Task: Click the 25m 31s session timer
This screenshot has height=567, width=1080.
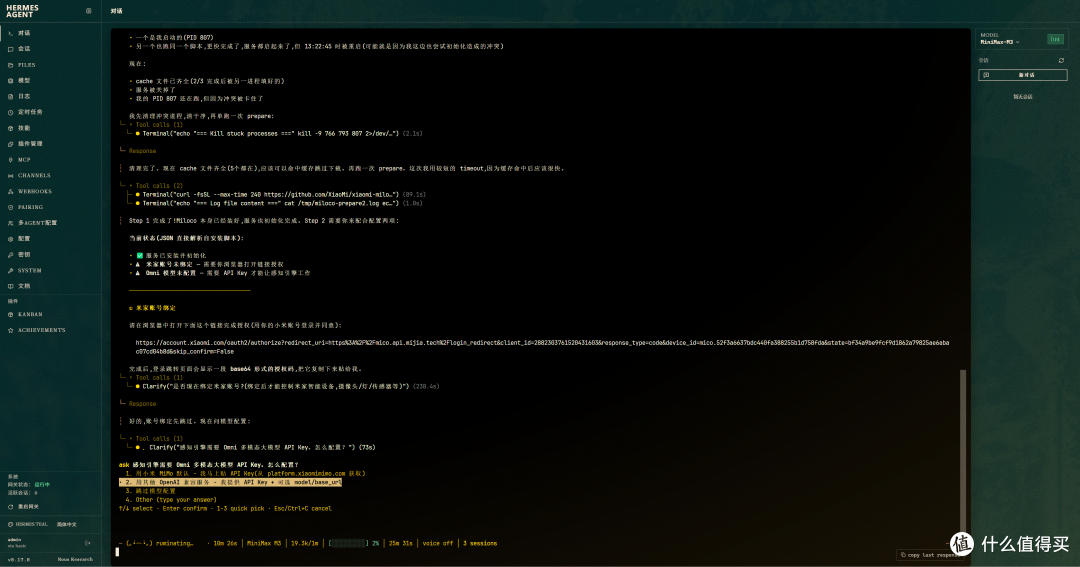Action: (401, 544)
